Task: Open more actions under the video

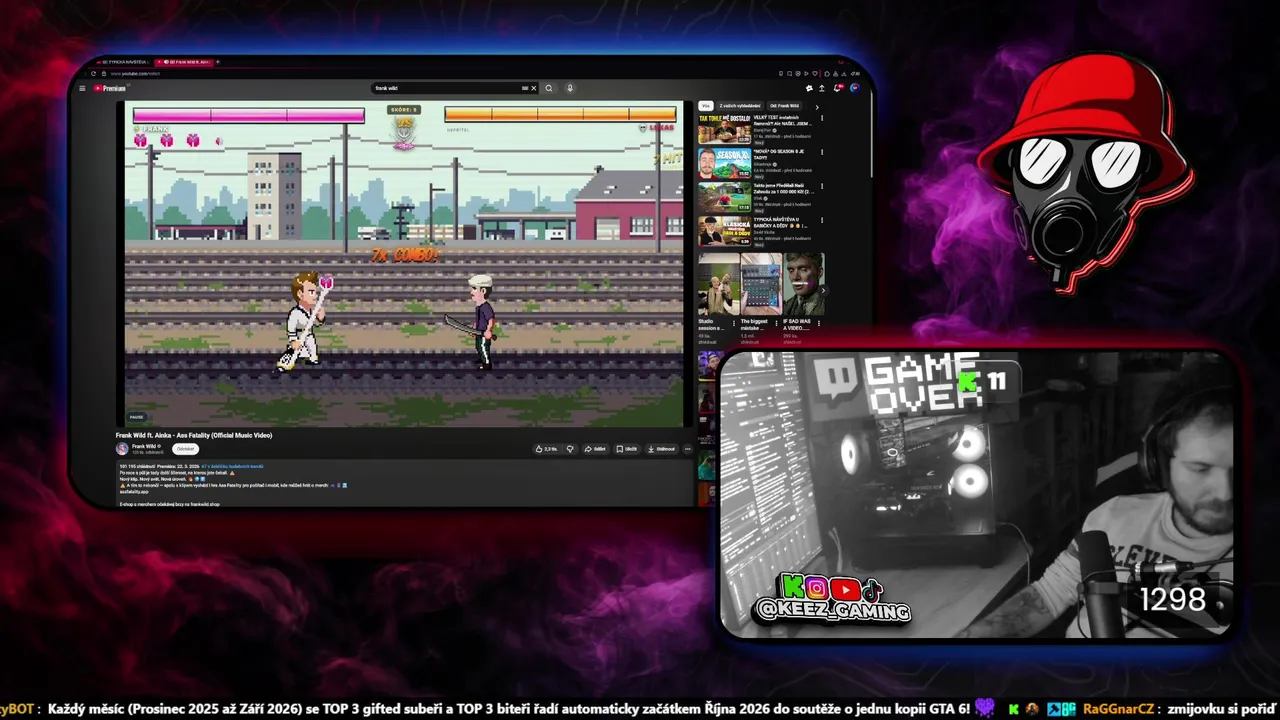Action: tap(687, 449)
